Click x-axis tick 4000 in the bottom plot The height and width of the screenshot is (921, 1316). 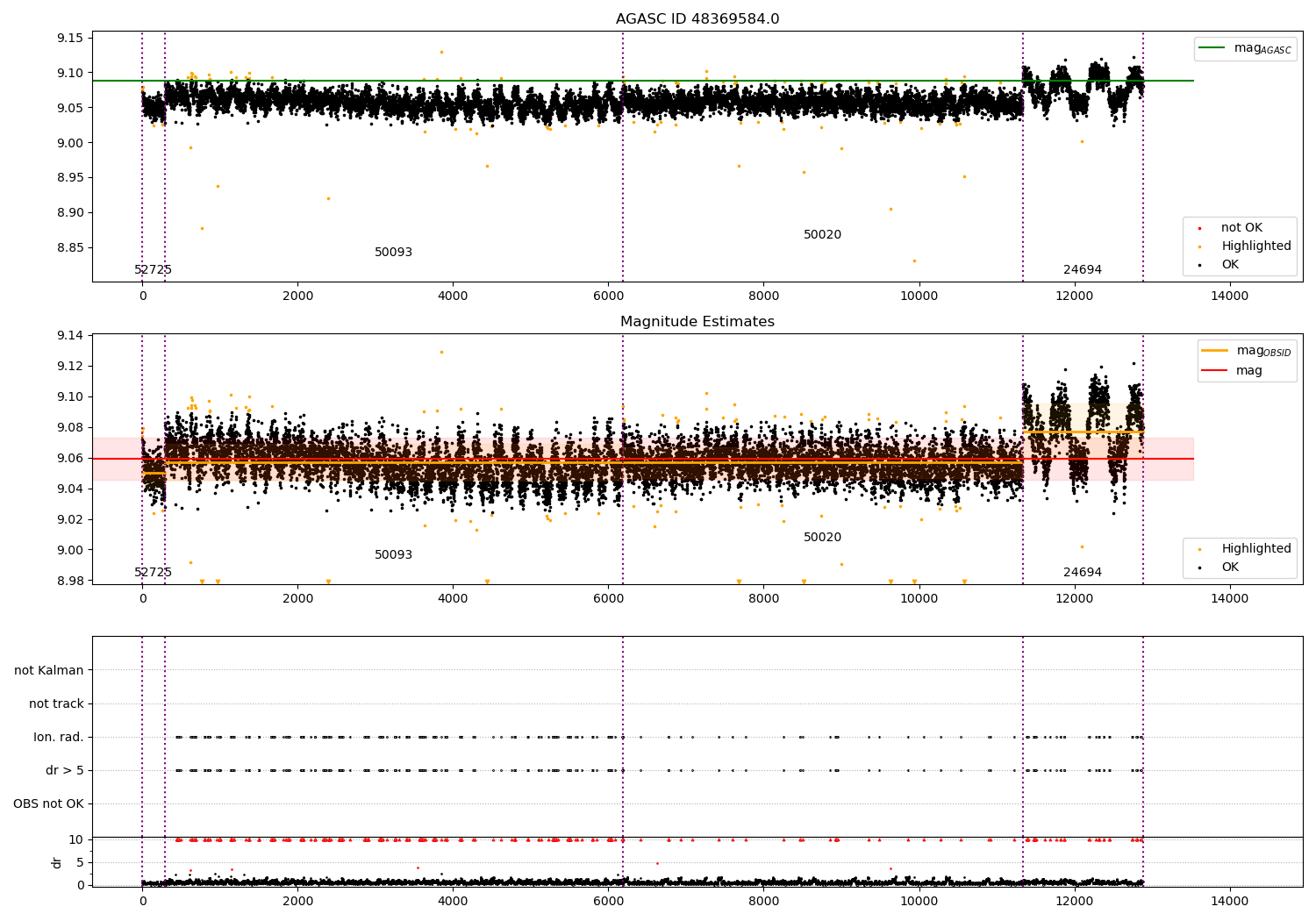click(x=453, y=902)
